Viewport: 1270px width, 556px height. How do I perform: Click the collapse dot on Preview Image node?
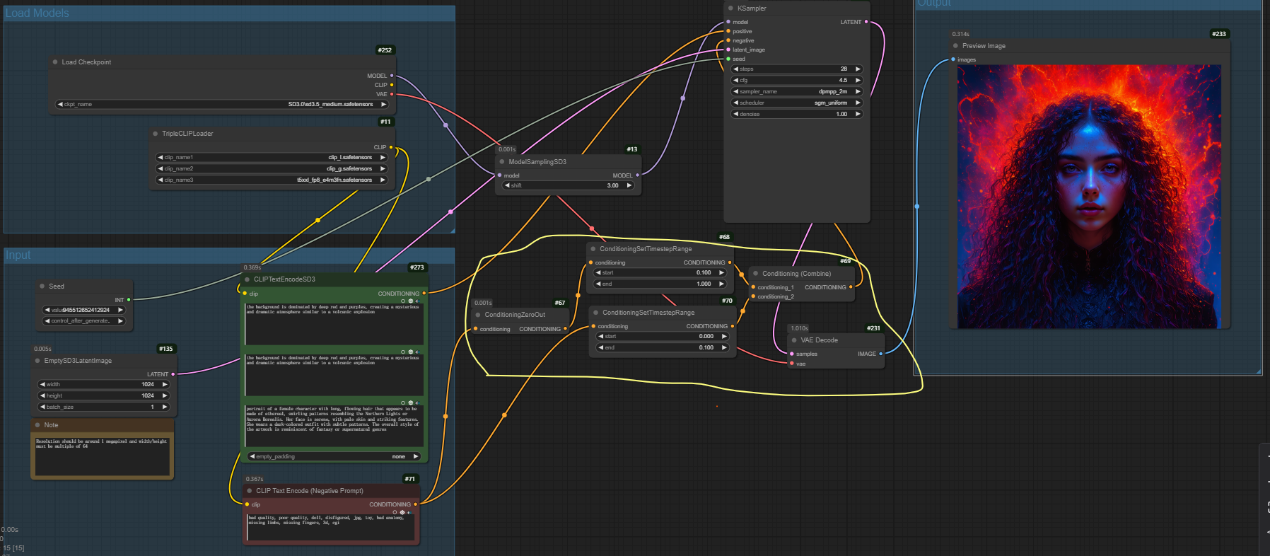click(x=955, y=46)
